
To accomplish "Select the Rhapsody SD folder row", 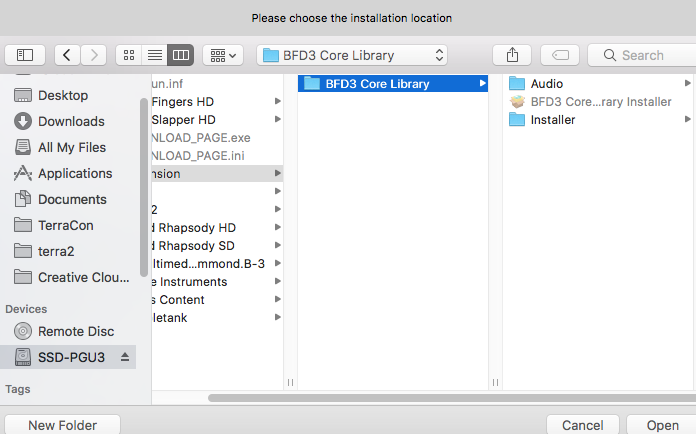I will pos(217,245).
